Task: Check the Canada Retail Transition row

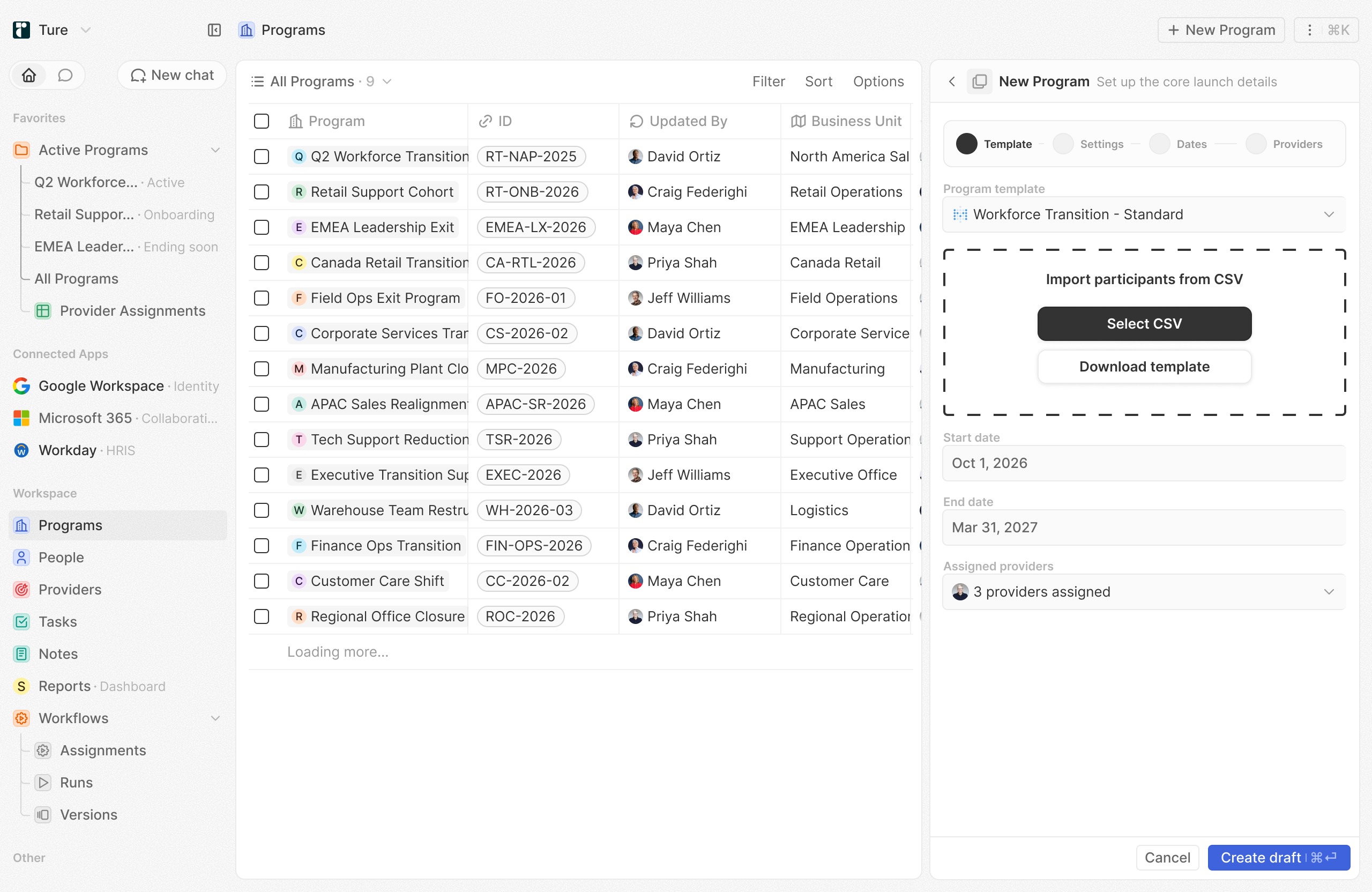Action: [x=261, y=262]
